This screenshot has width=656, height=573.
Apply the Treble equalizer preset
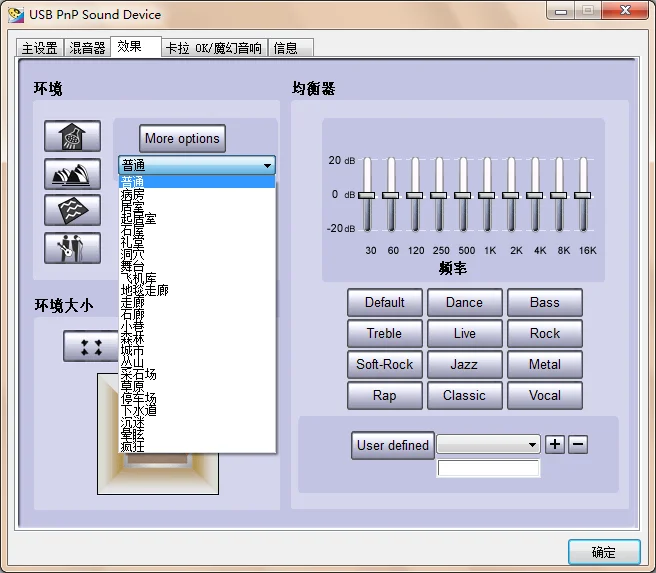(x=385, y=333)
